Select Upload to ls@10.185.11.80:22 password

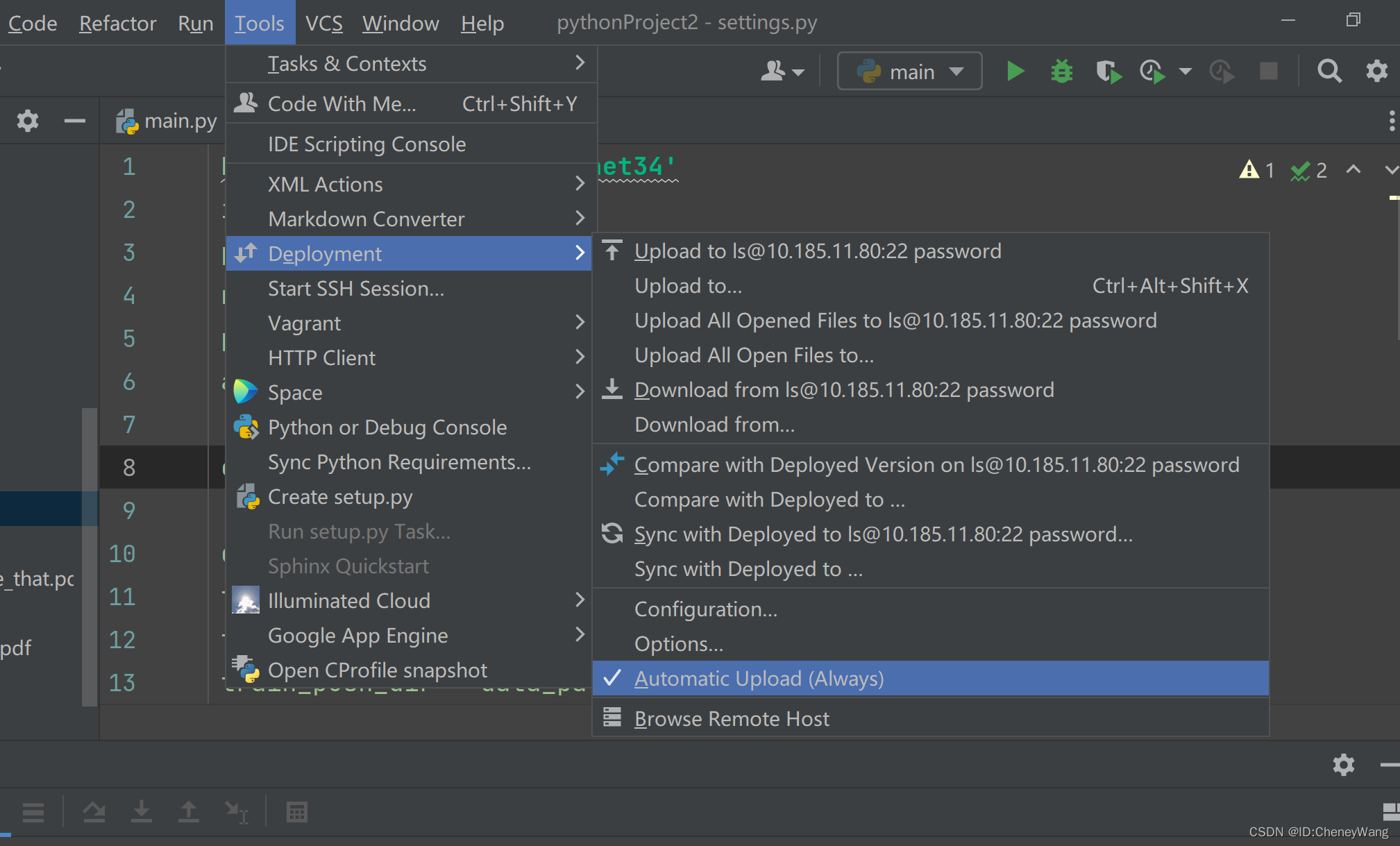821,252
